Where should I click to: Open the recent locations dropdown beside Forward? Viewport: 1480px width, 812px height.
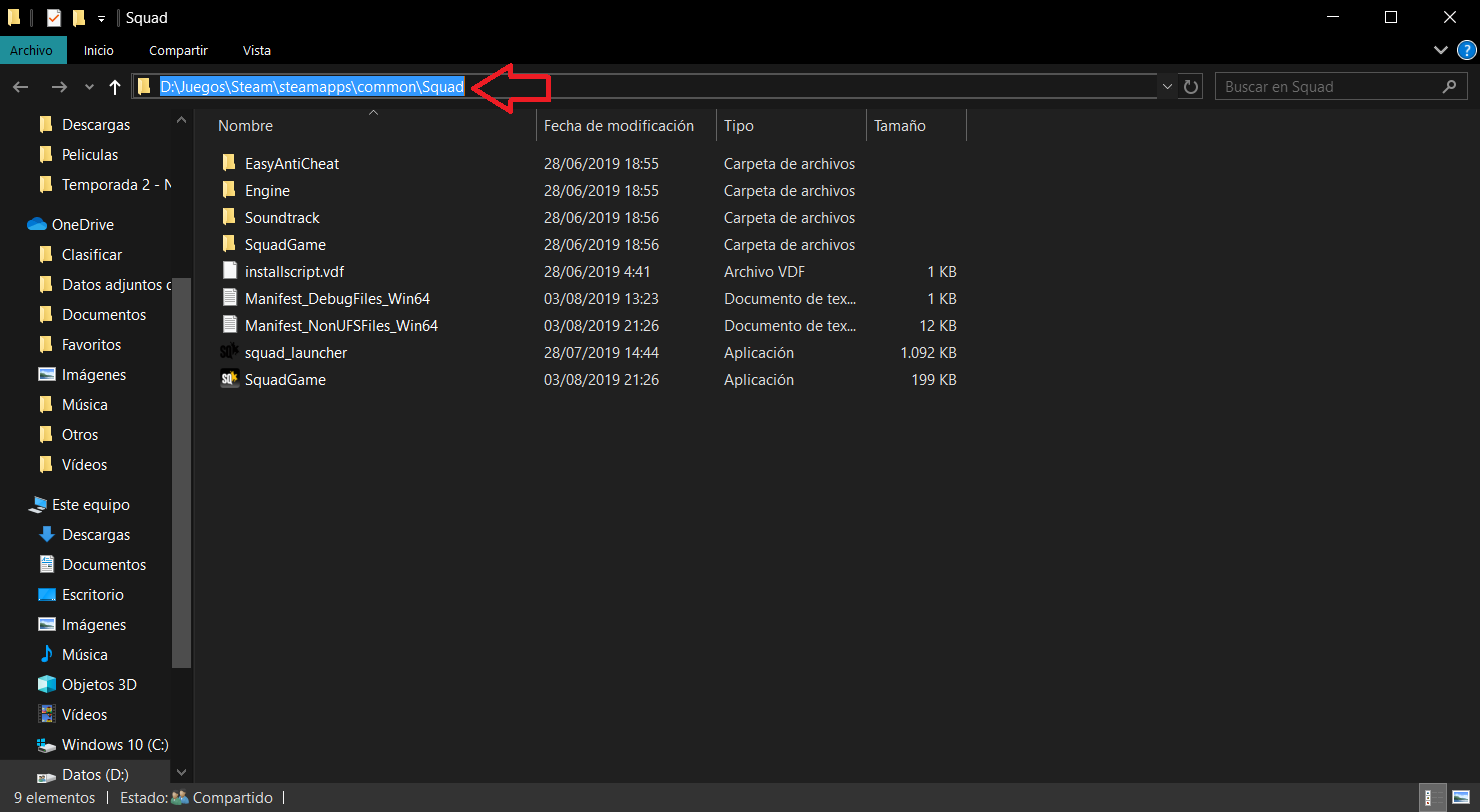coord(89,87)
